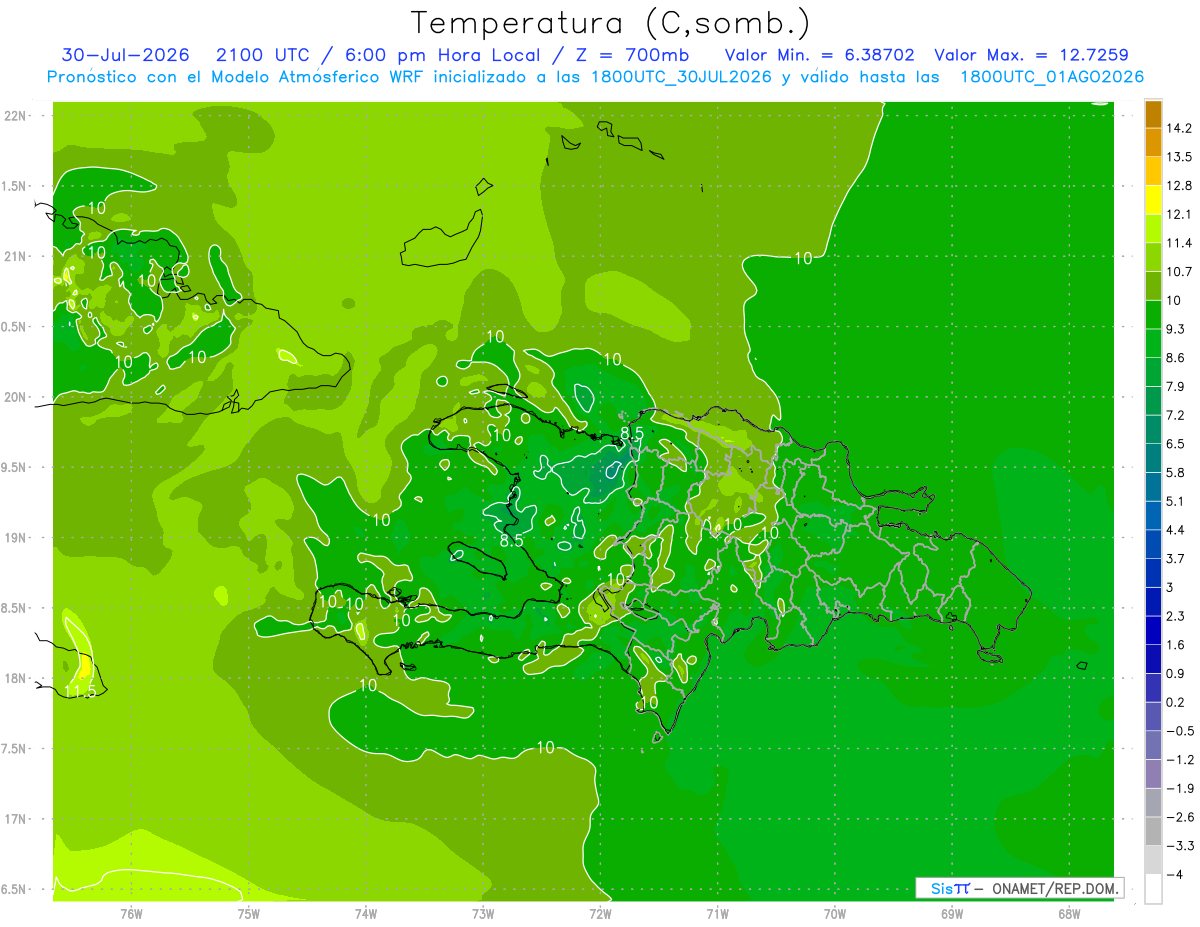Click the white swatch below -4 in legend
This screenshot has width=1200, height=927.
pyautogui.click(x=1153, y=889)
